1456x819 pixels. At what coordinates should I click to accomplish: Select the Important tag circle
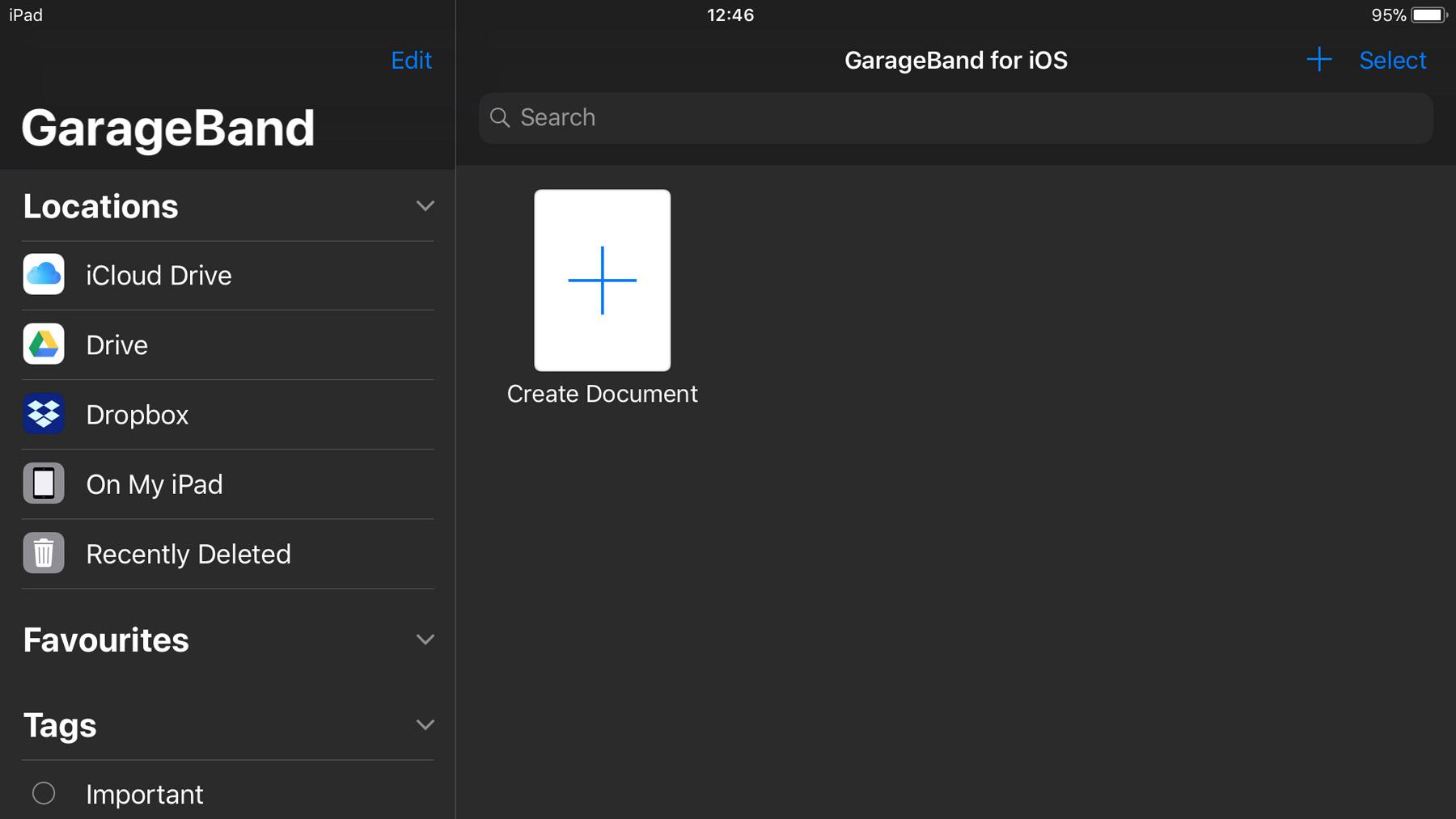pyautogui.click(x=44, y=793)
